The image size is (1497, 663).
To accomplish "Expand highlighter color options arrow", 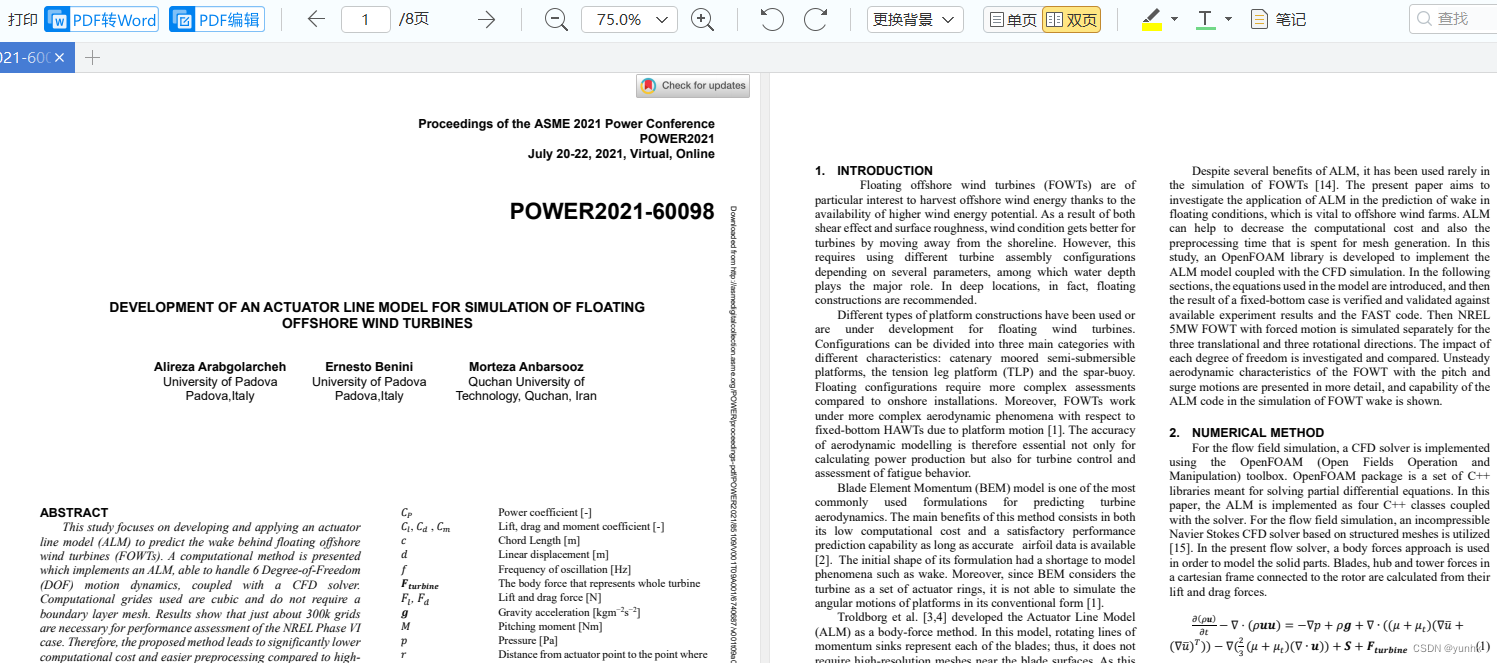I will click(1174, 19).
